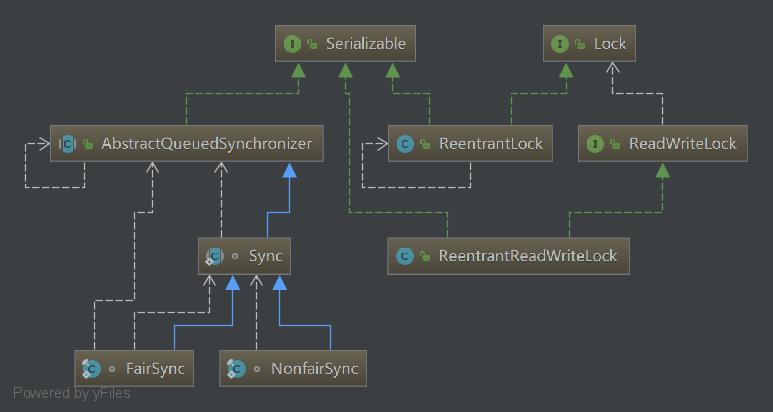Select the ReadWriteLock node label
The height and width of the screenshot is (412, 773).
point(683,144)
